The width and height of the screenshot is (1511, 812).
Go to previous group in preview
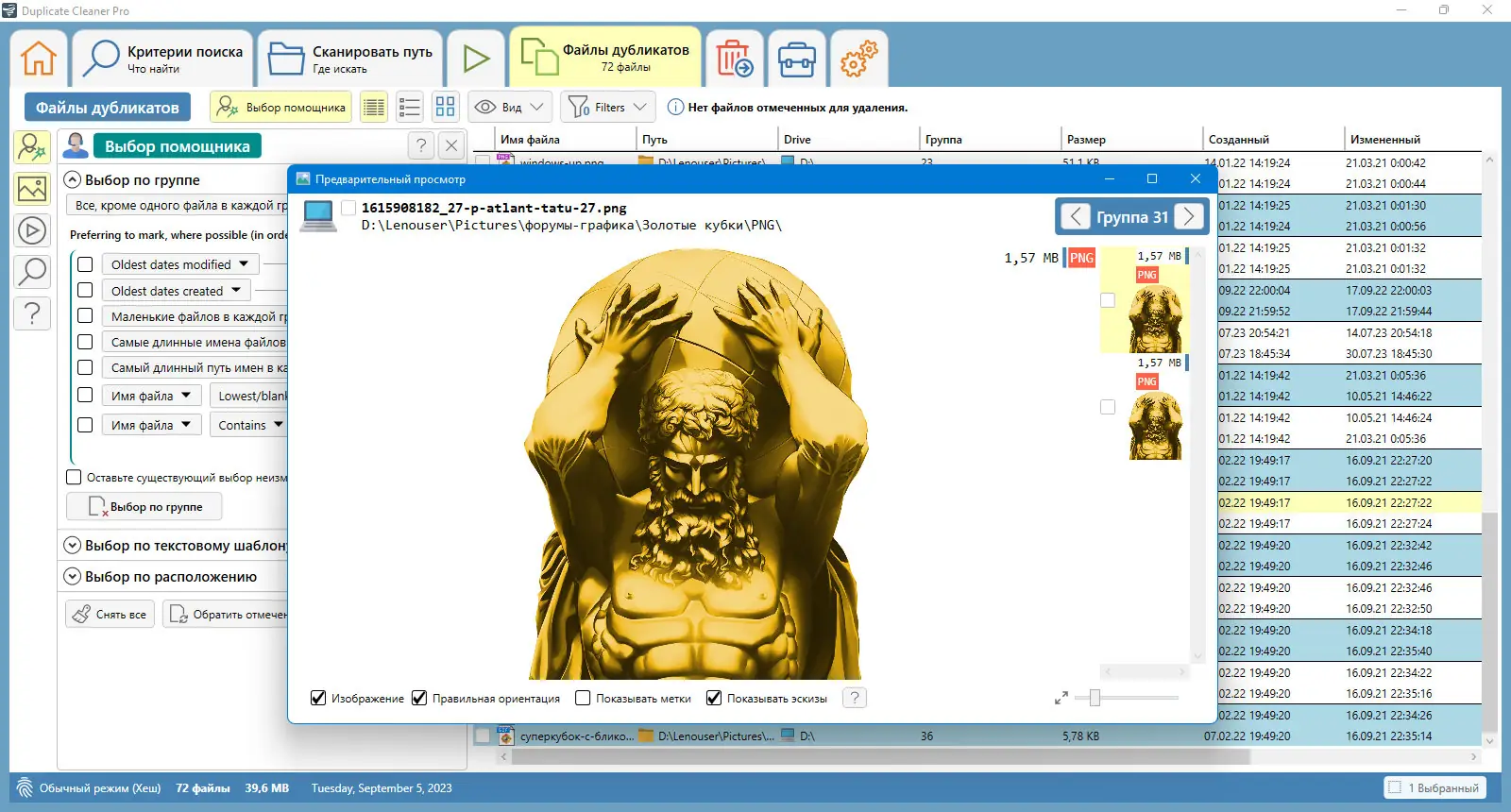tap(1075, 217)
